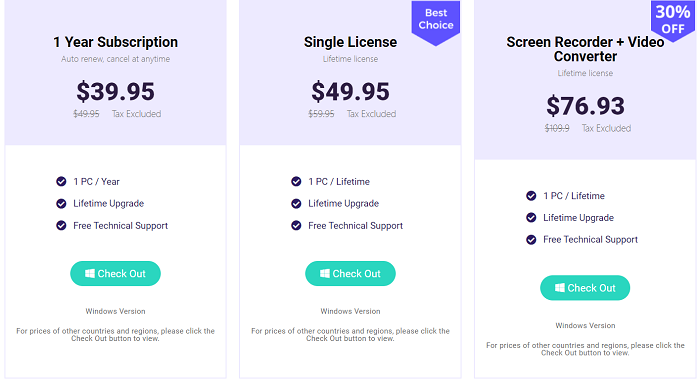Click the Best Choice ribbon badge
Image resolution: width=700 pixels, height=382 pixels.
436,23
